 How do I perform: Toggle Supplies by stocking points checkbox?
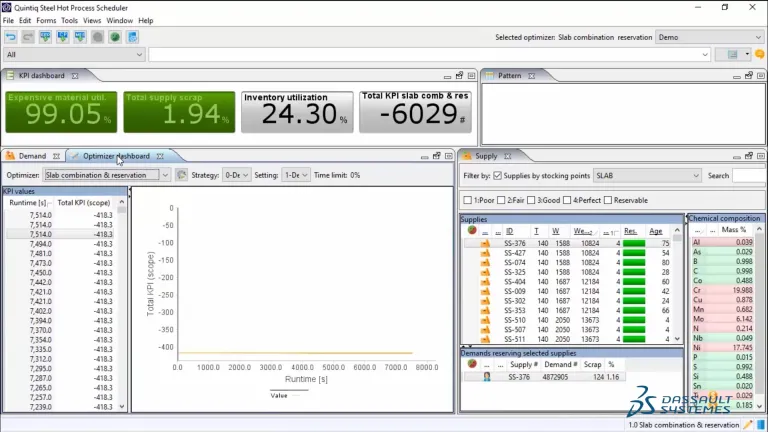click(x=498, y=175)
